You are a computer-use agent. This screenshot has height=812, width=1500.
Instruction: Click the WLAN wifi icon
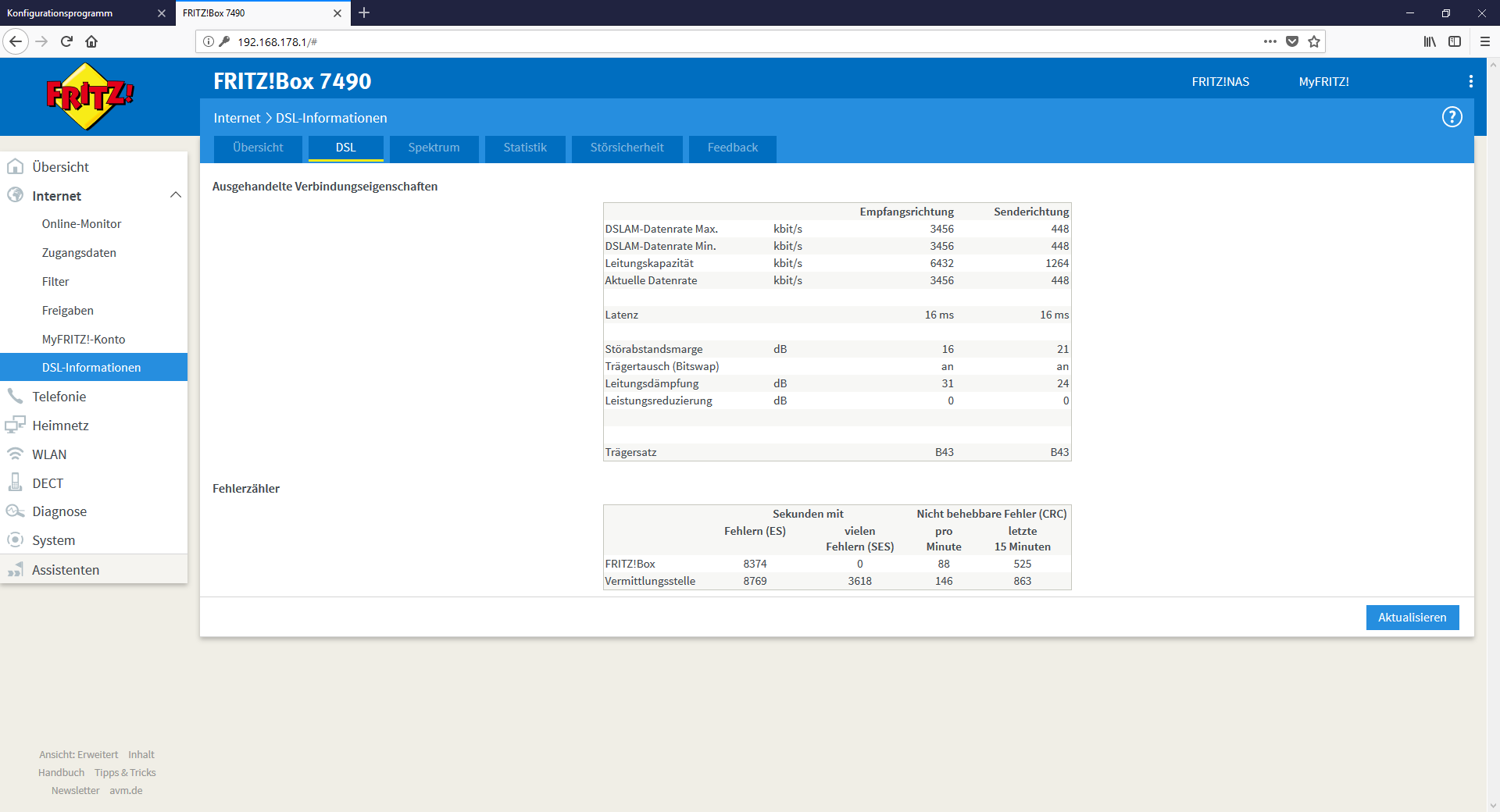pos(15,454)
